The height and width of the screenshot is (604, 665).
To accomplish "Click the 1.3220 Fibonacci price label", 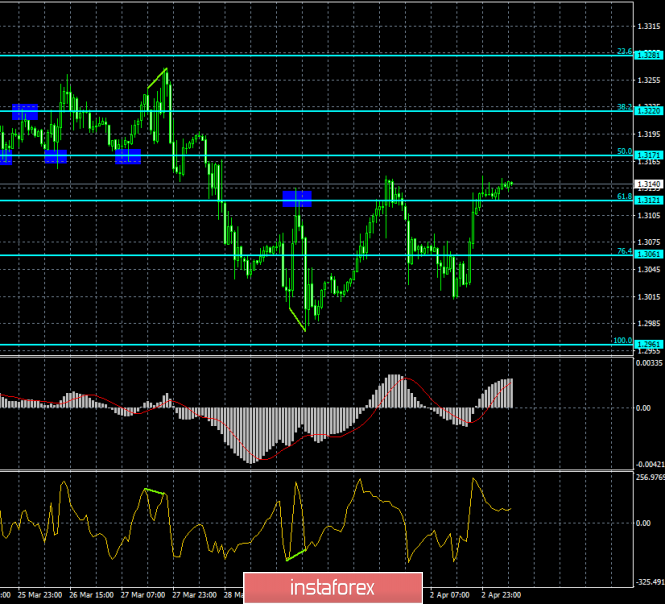I will (647, 110).
